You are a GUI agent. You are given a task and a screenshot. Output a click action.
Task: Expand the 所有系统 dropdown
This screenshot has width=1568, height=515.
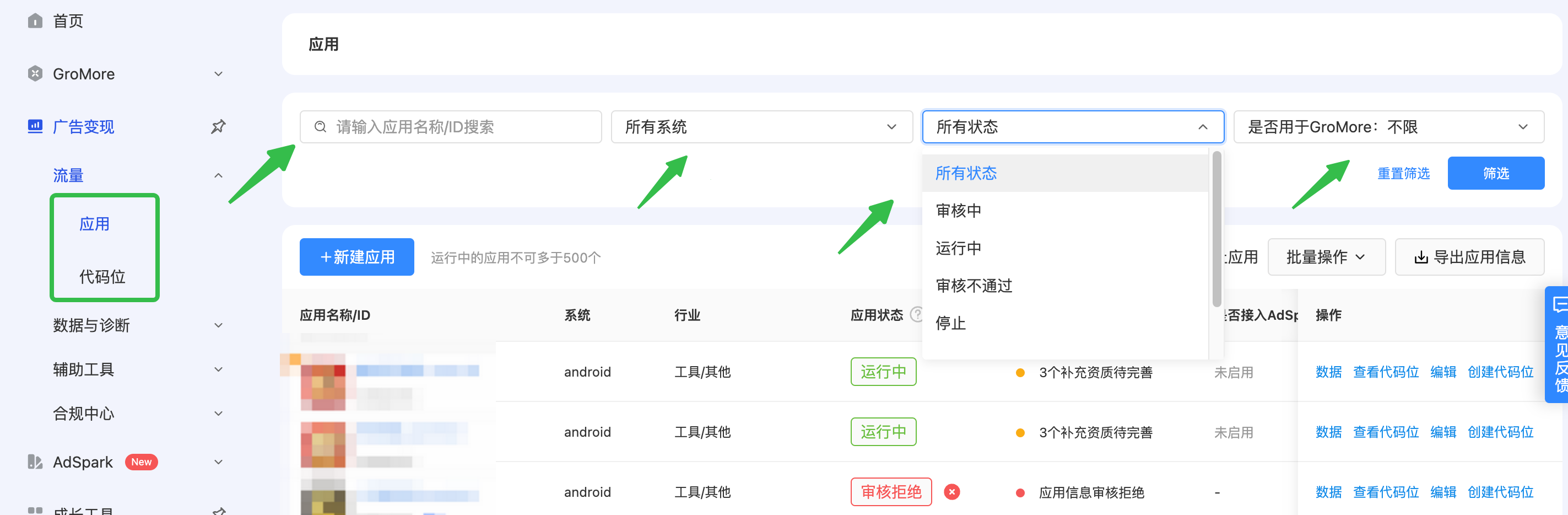click(761, 127)
